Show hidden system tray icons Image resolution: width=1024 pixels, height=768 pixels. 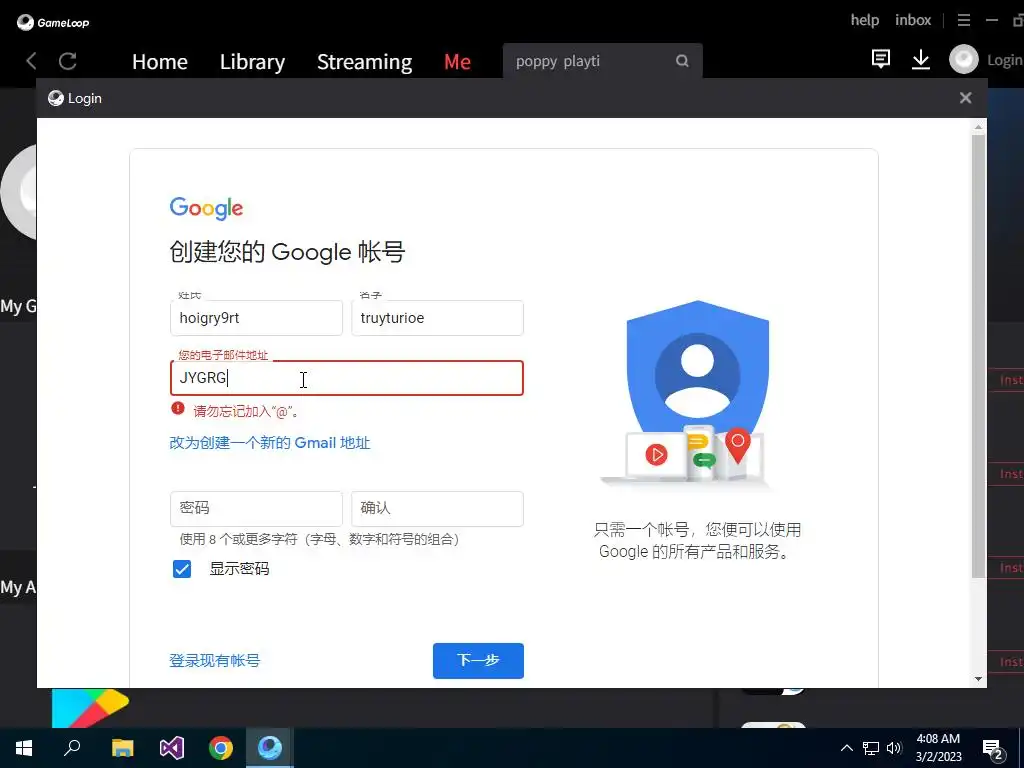[x=846, y=748]
